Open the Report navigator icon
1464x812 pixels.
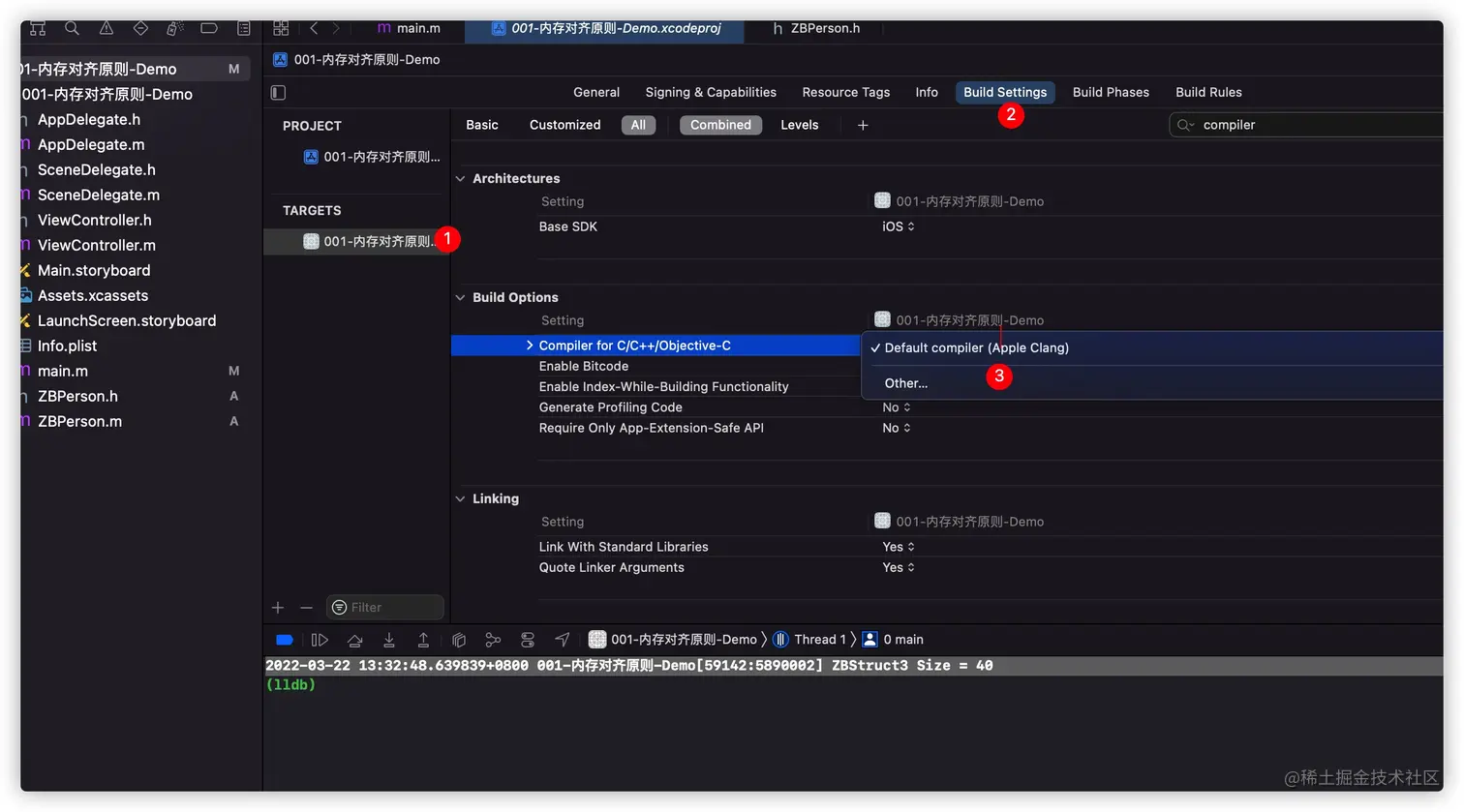point(243,28)
